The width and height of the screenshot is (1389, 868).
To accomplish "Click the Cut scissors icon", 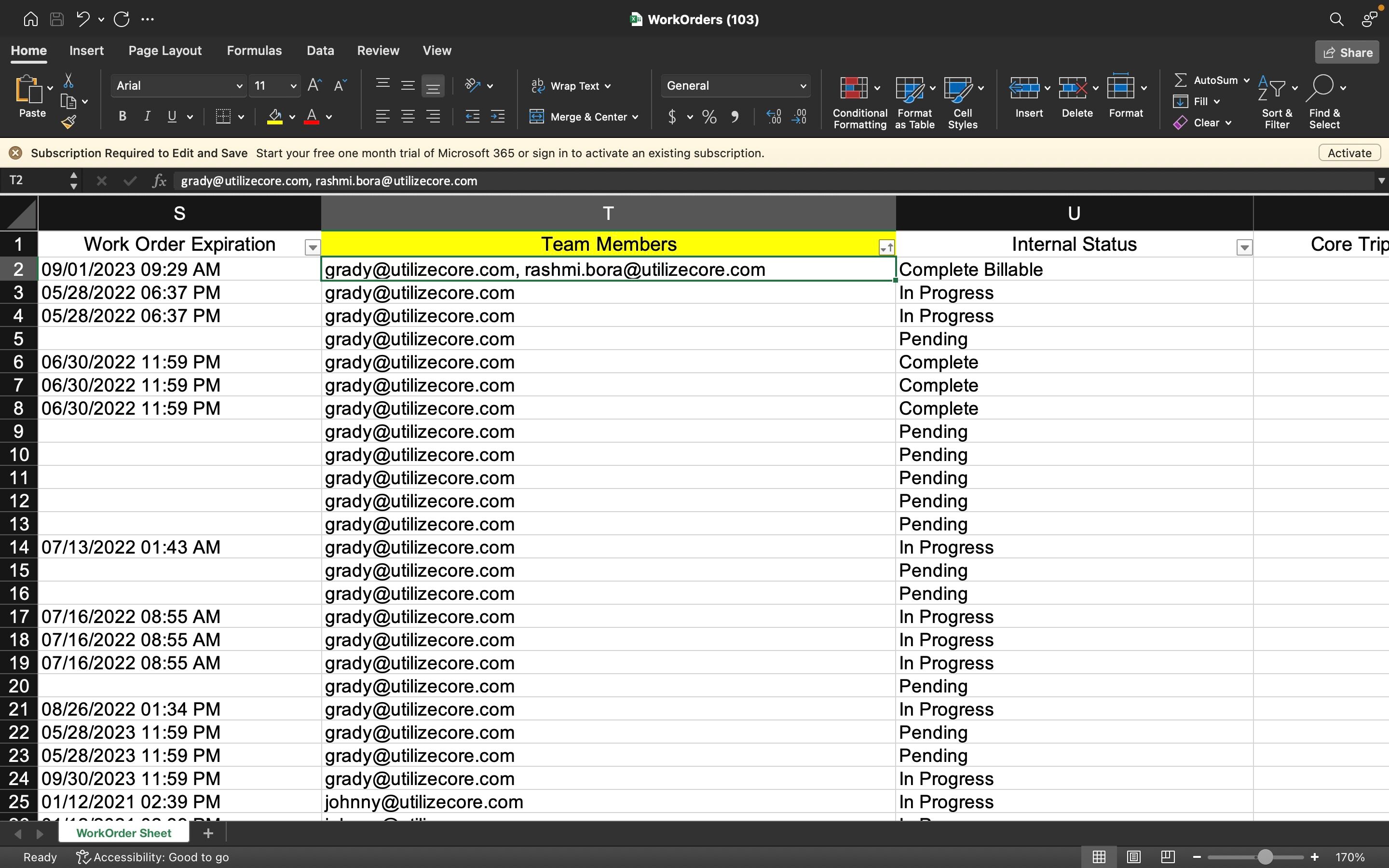I will click(x=68, y=81).
